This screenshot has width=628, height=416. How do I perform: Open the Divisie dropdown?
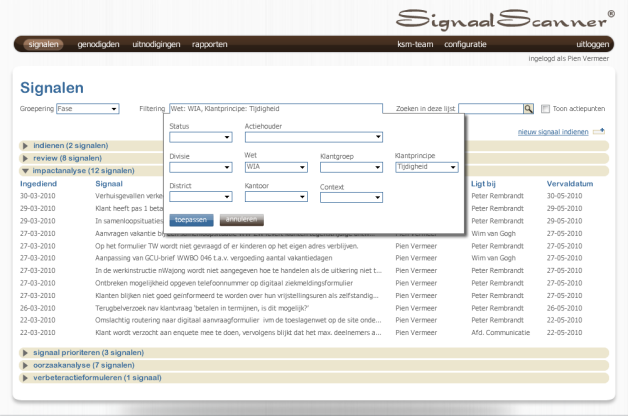(201, 167)
